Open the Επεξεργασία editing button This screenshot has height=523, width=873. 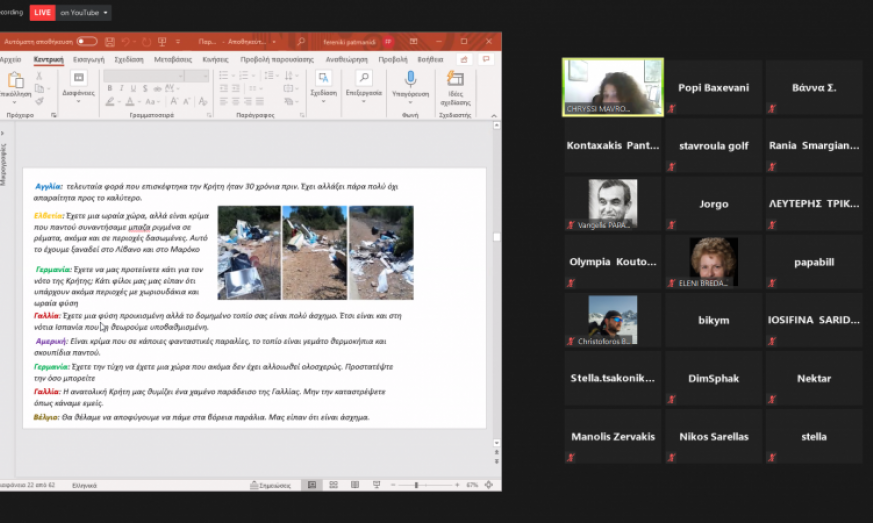pos(364,86)
